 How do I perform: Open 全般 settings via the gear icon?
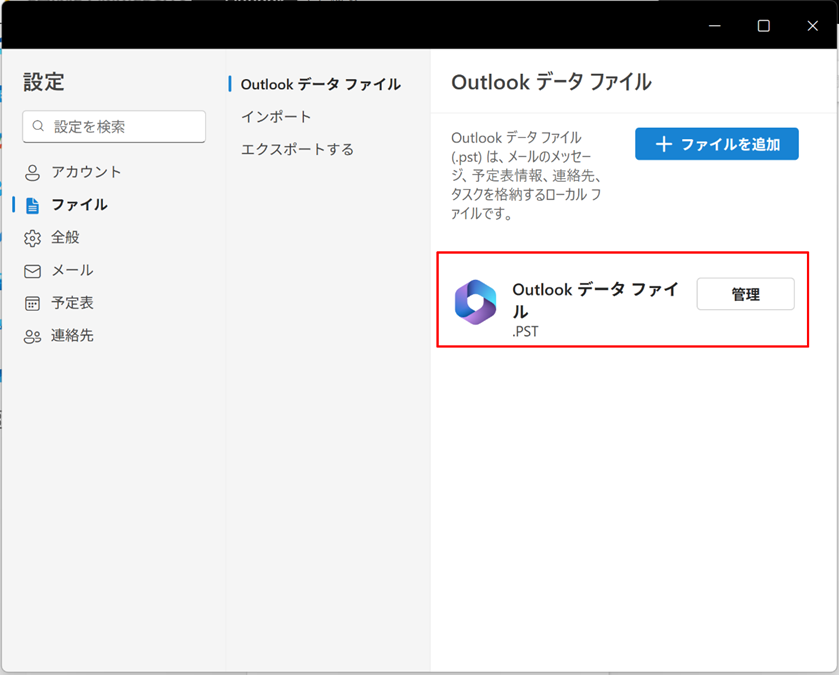point(33,238)
